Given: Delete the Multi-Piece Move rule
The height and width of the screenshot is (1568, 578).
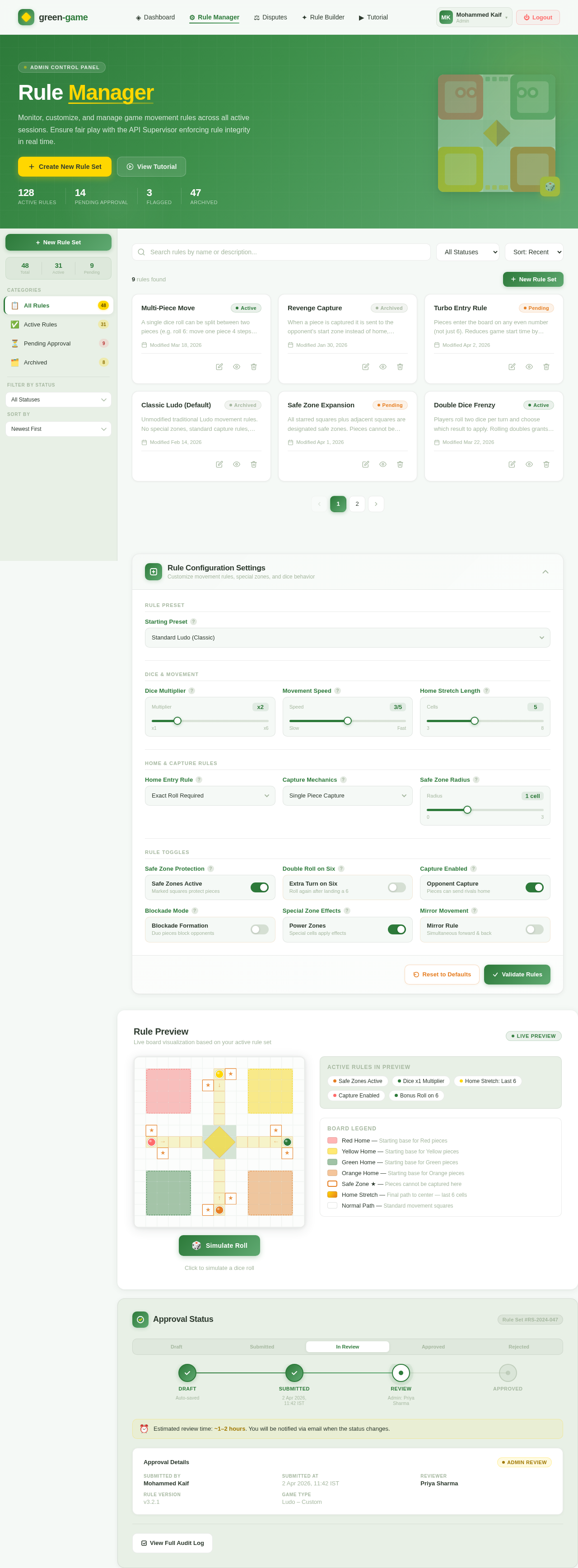Looking at the screenshot, I should pos(254,367).
